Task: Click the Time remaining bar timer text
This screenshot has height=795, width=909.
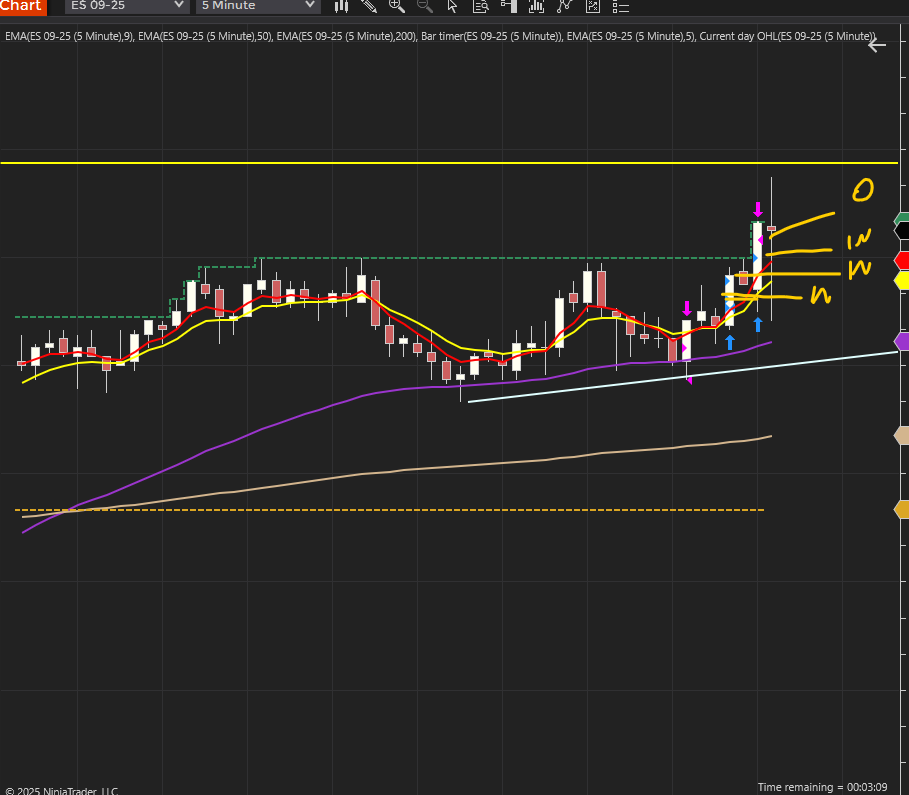Action: click(x=822, y=787)
